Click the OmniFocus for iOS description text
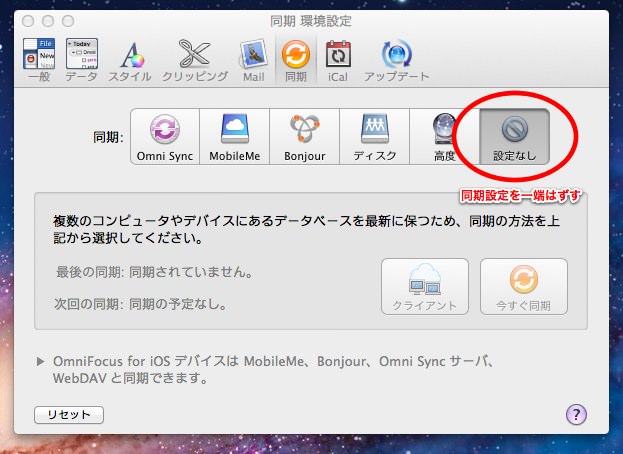Image resolution: width=623 pixels, height=454 pixels. click(273, 369)
